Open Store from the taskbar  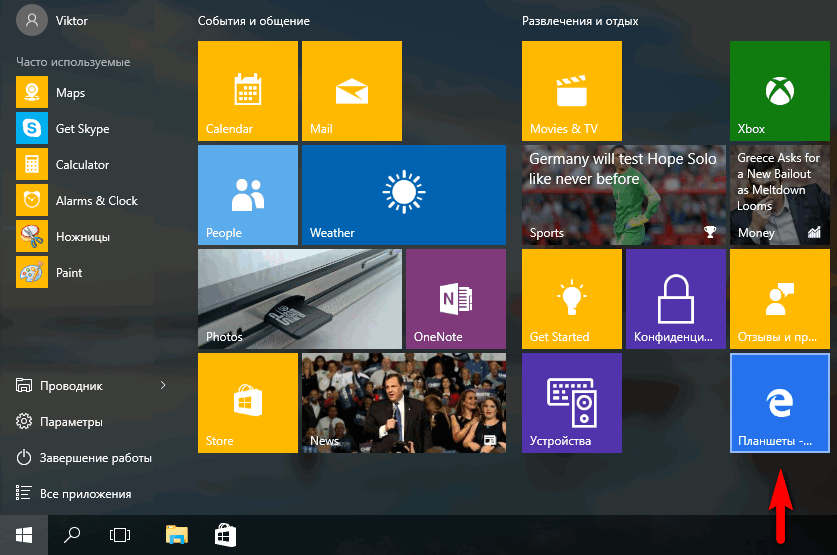point(225,535)
